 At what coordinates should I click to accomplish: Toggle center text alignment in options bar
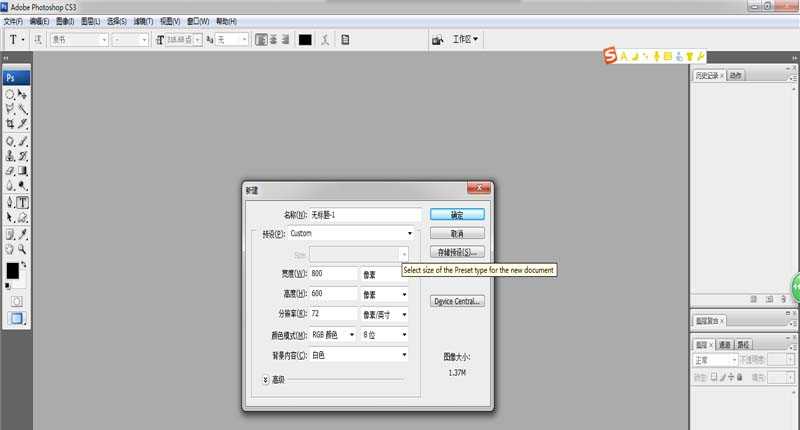point(272,40)
